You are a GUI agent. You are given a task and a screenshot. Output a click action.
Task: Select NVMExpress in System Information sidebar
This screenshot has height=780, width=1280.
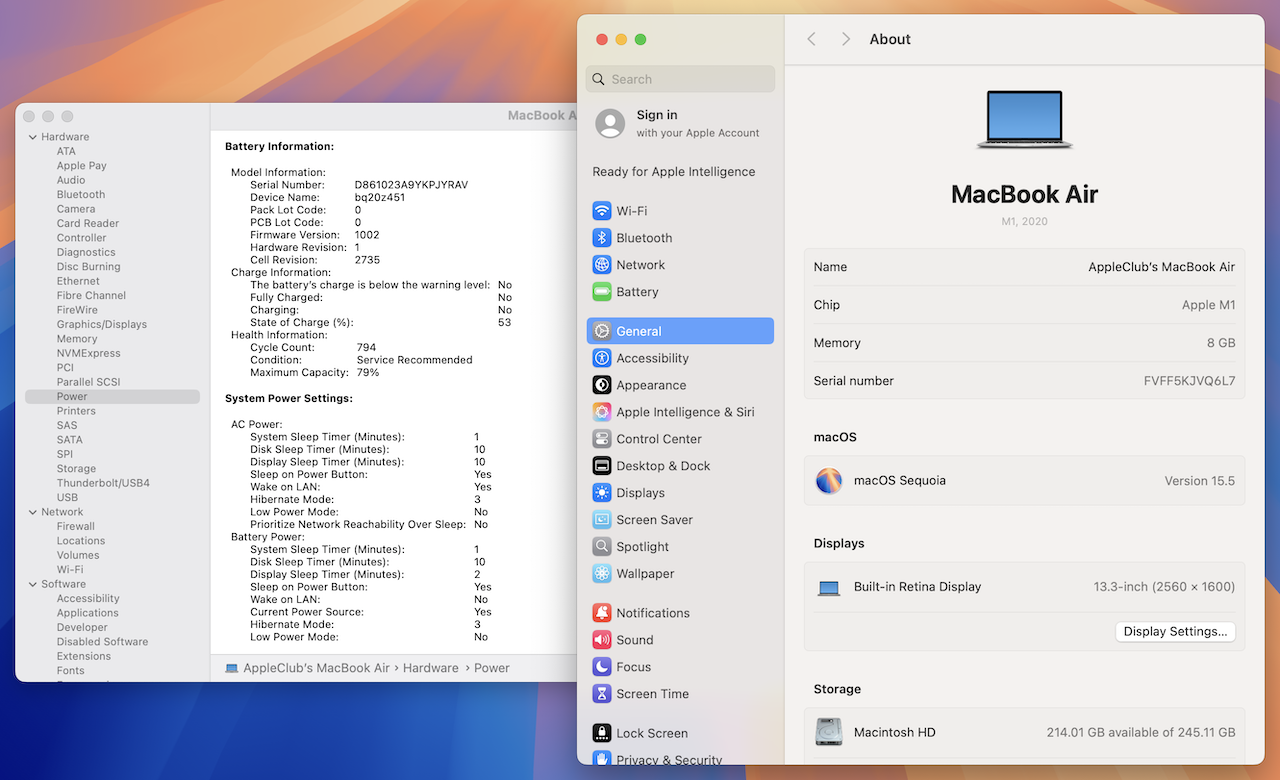pyautogui.click(x=88, y=353)
